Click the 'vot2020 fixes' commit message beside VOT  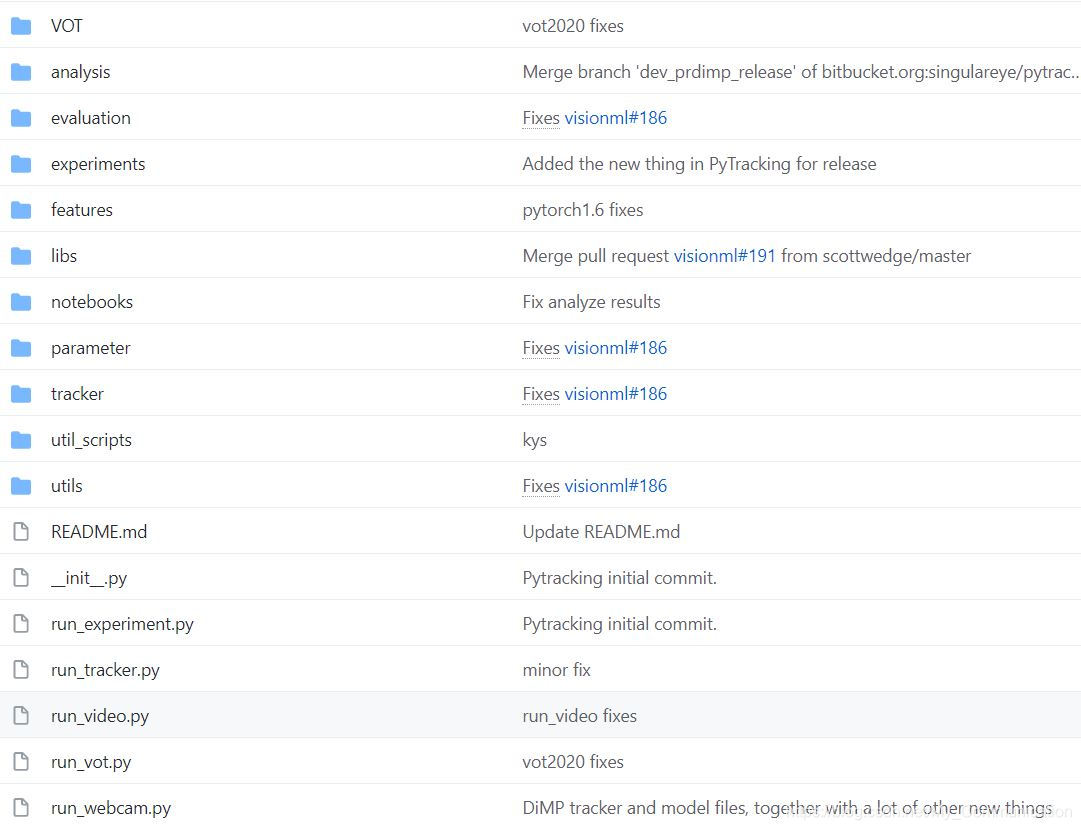click(x=572, y=25)
